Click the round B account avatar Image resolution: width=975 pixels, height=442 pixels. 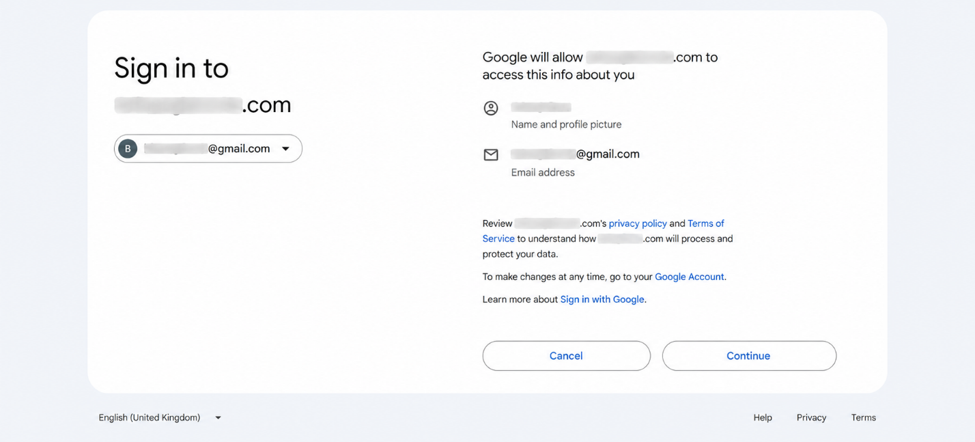pyautogui.click(x=127, y=149)
